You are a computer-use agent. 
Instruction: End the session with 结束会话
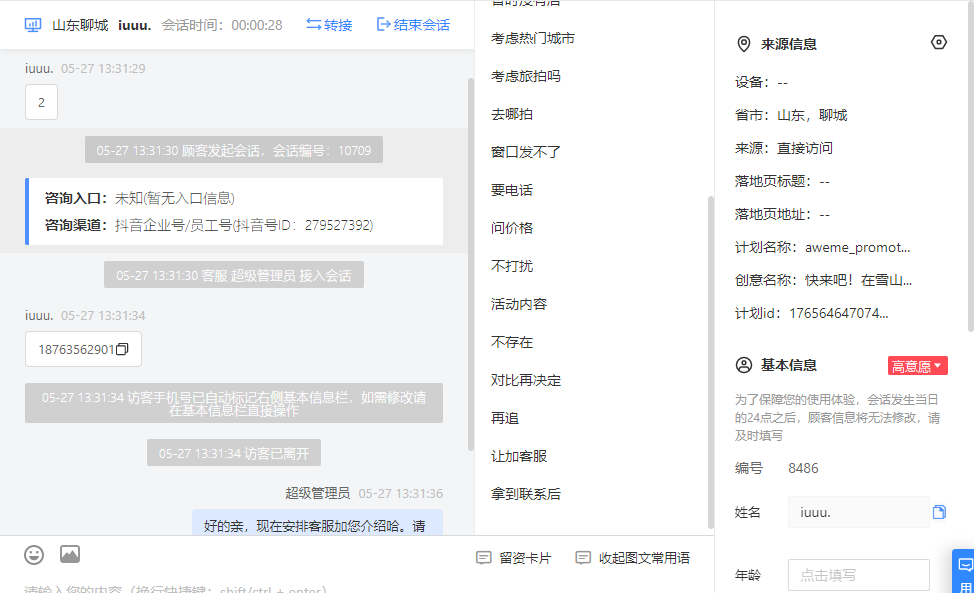[x=413, y=25]
